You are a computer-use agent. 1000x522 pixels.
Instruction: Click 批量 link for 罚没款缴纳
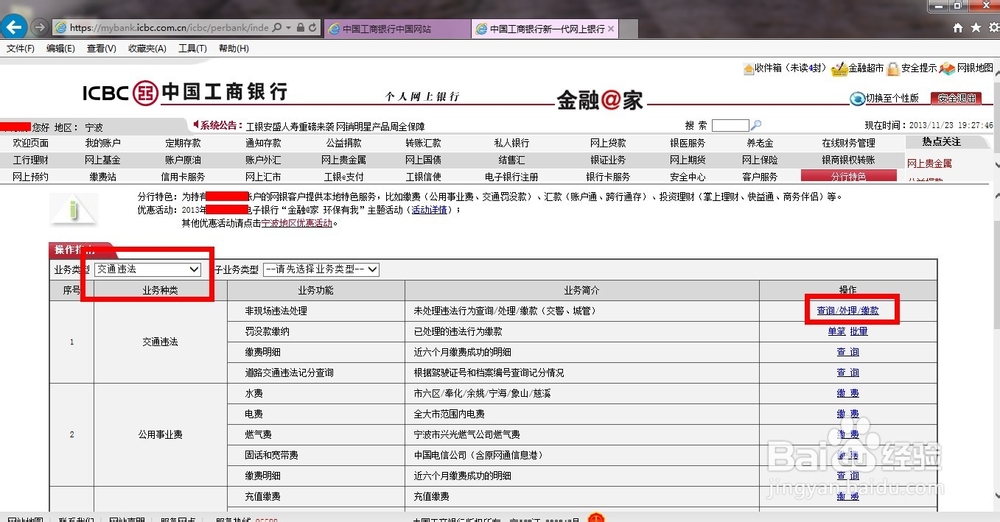pyautogui.click(x=858, y=331)
